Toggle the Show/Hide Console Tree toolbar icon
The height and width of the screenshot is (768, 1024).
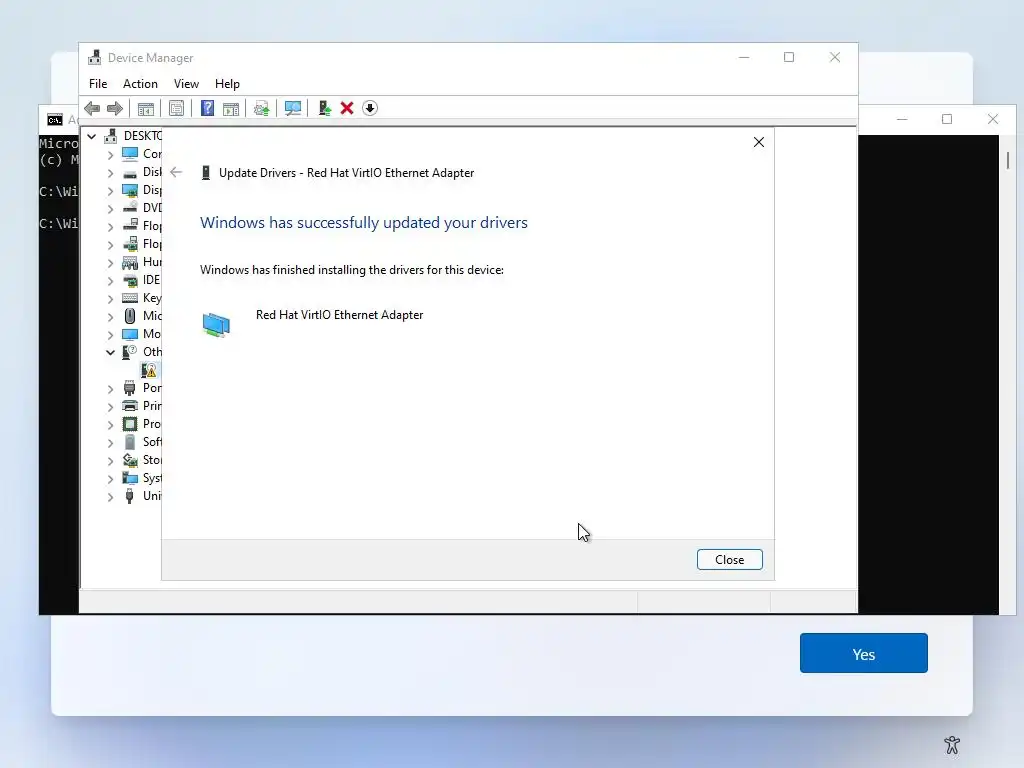146,108
